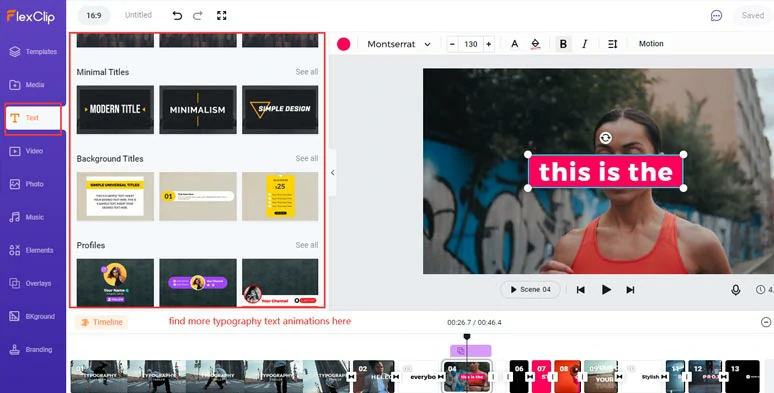The image size is (774, 393).
Task: Open fullscreen preview icon
Action: pyautogui.click(x=222, y=15)
